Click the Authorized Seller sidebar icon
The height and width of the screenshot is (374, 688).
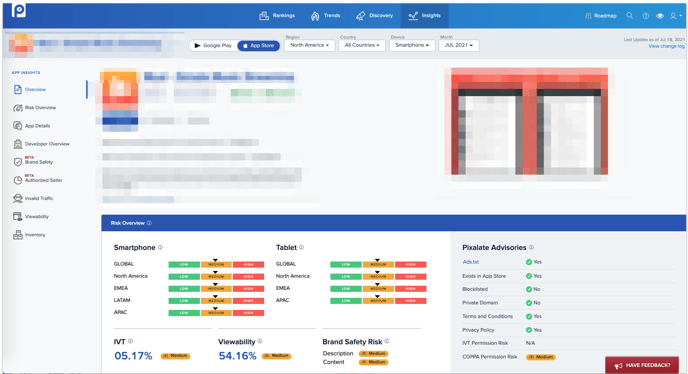tap(18, 180)
